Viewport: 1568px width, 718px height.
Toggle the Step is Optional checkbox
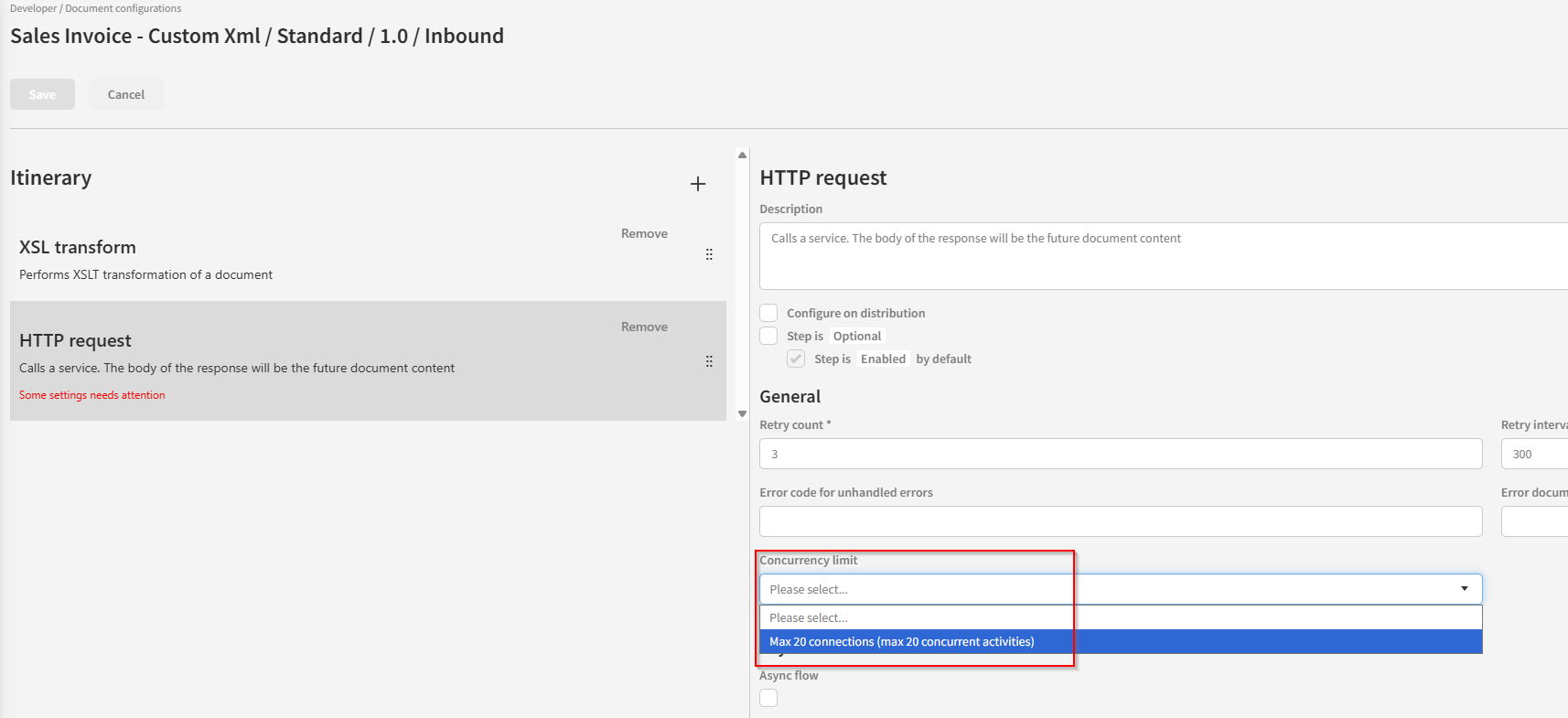(x=769, y=336)
